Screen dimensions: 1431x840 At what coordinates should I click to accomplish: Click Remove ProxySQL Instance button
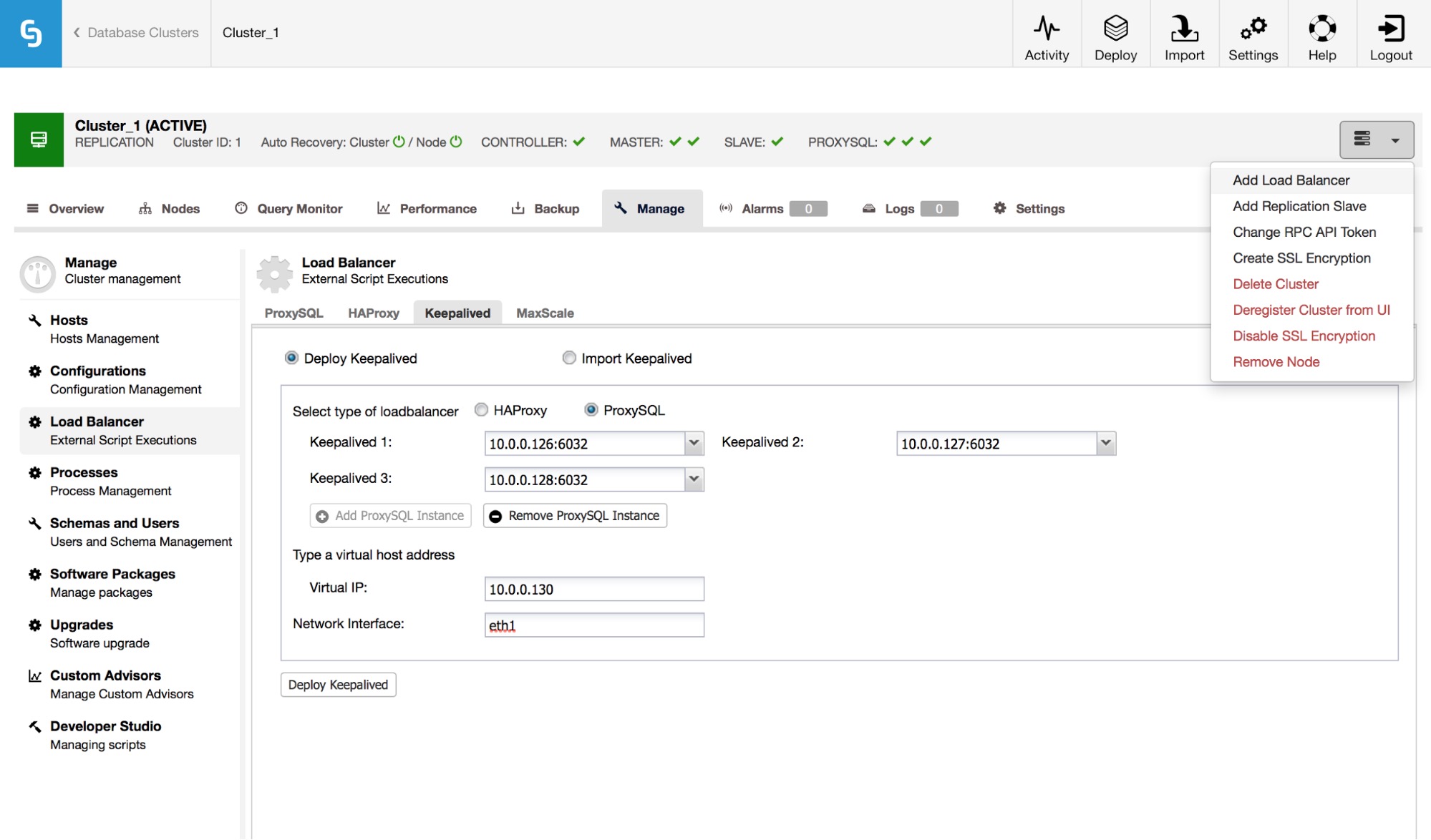pos(575,516)
